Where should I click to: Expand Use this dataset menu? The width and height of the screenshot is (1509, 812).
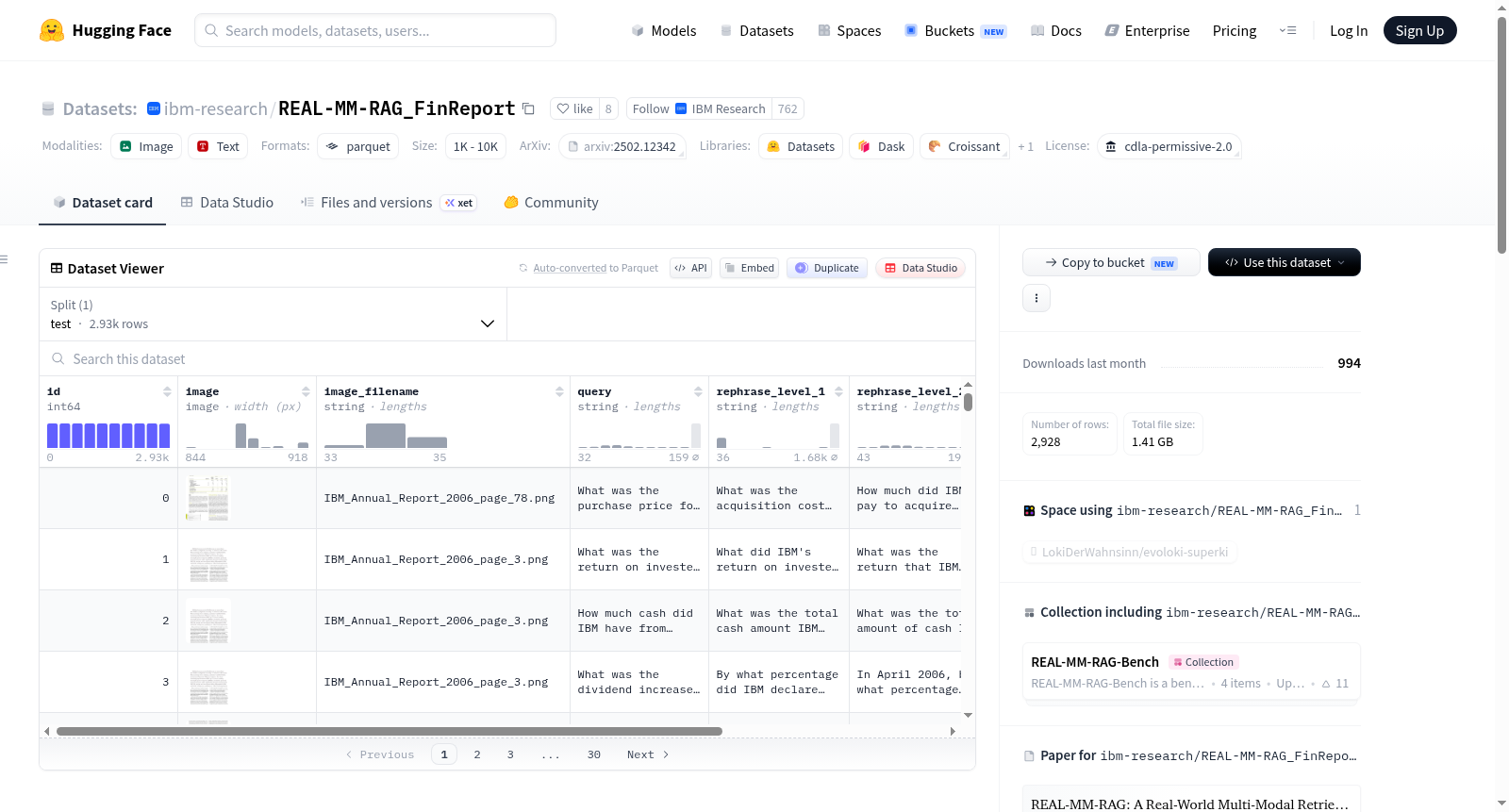coord(1284,262)
